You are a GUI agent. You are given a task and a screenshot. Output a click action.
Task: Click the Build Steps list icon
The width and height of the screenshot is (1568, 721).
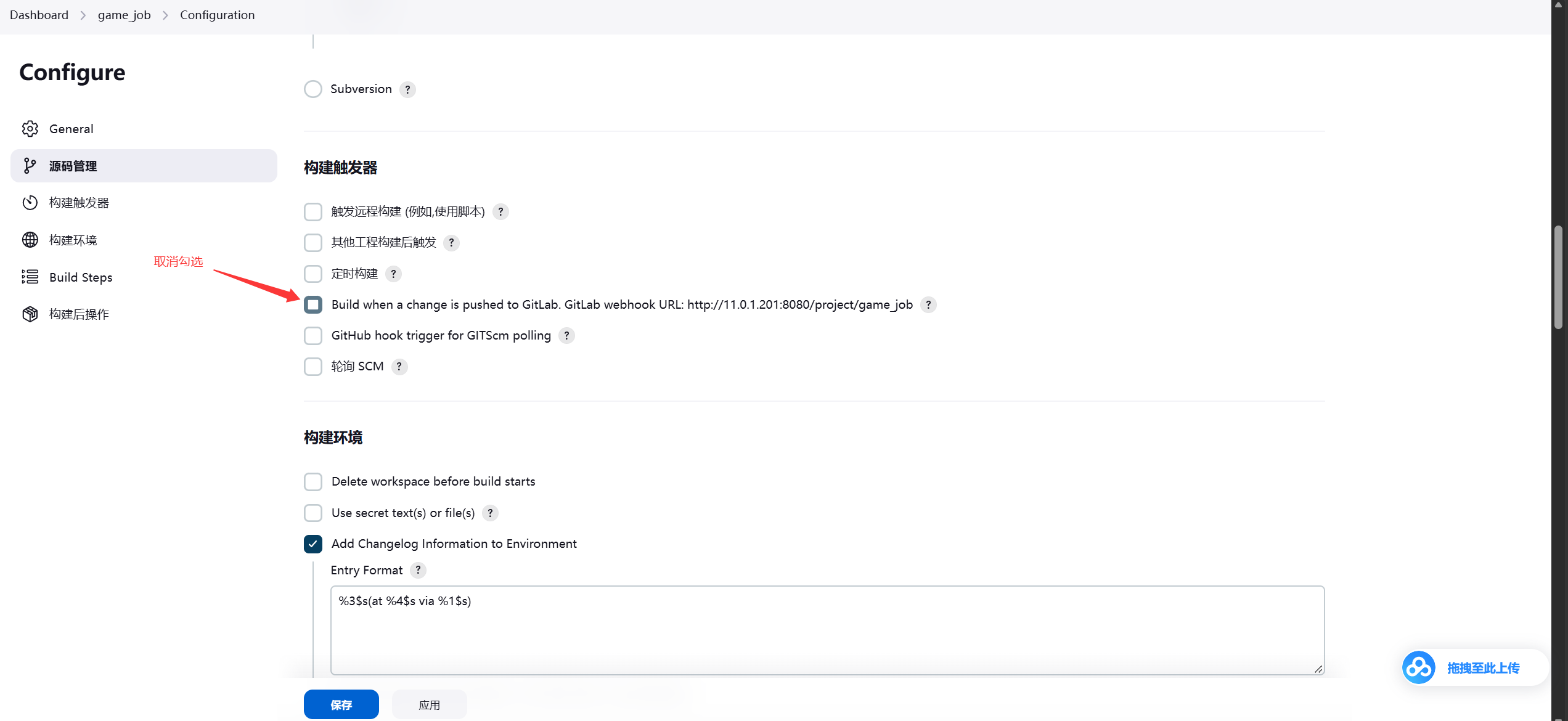[x=30, y=277]
